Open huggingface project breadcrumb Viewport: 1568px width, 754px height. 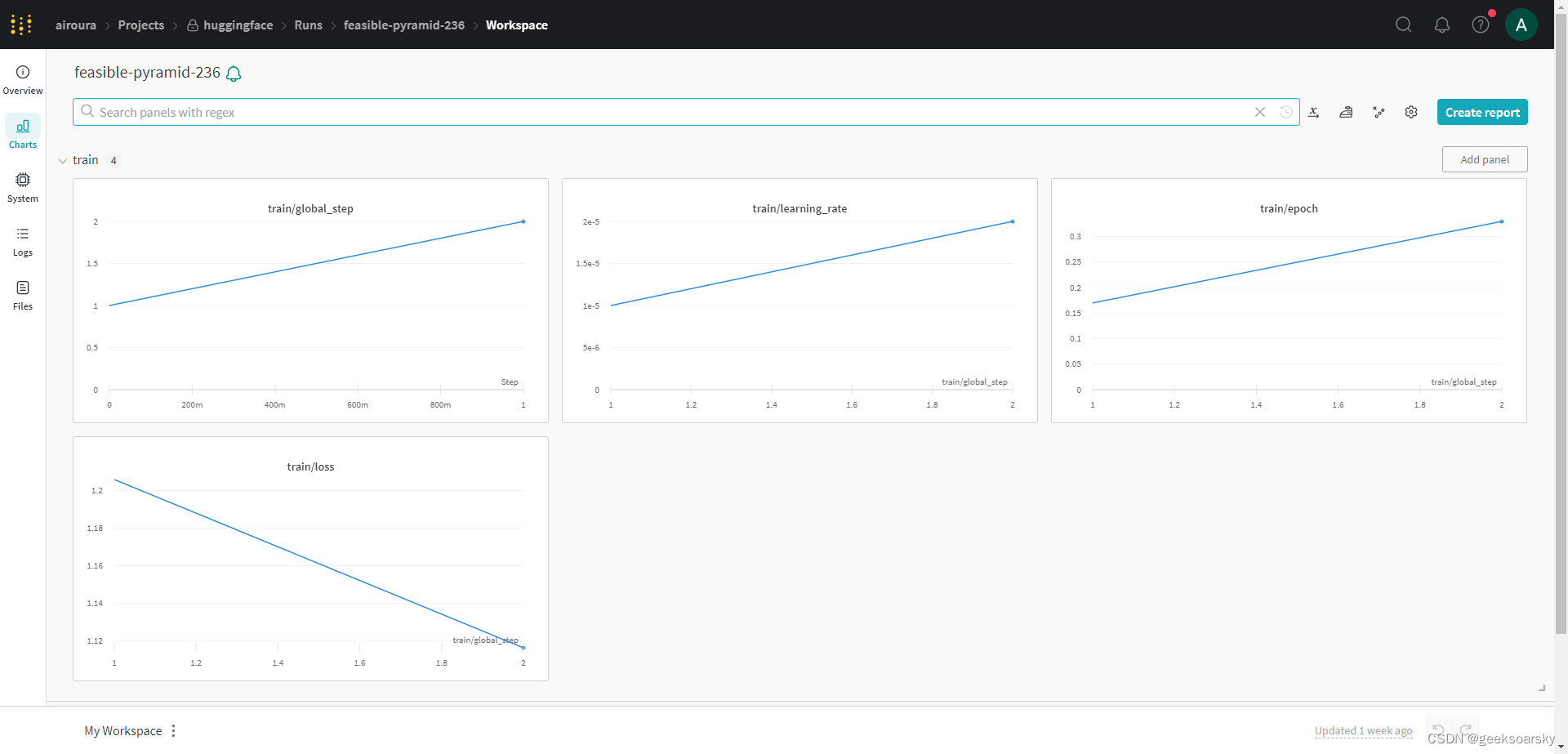(x=230, y=25)
